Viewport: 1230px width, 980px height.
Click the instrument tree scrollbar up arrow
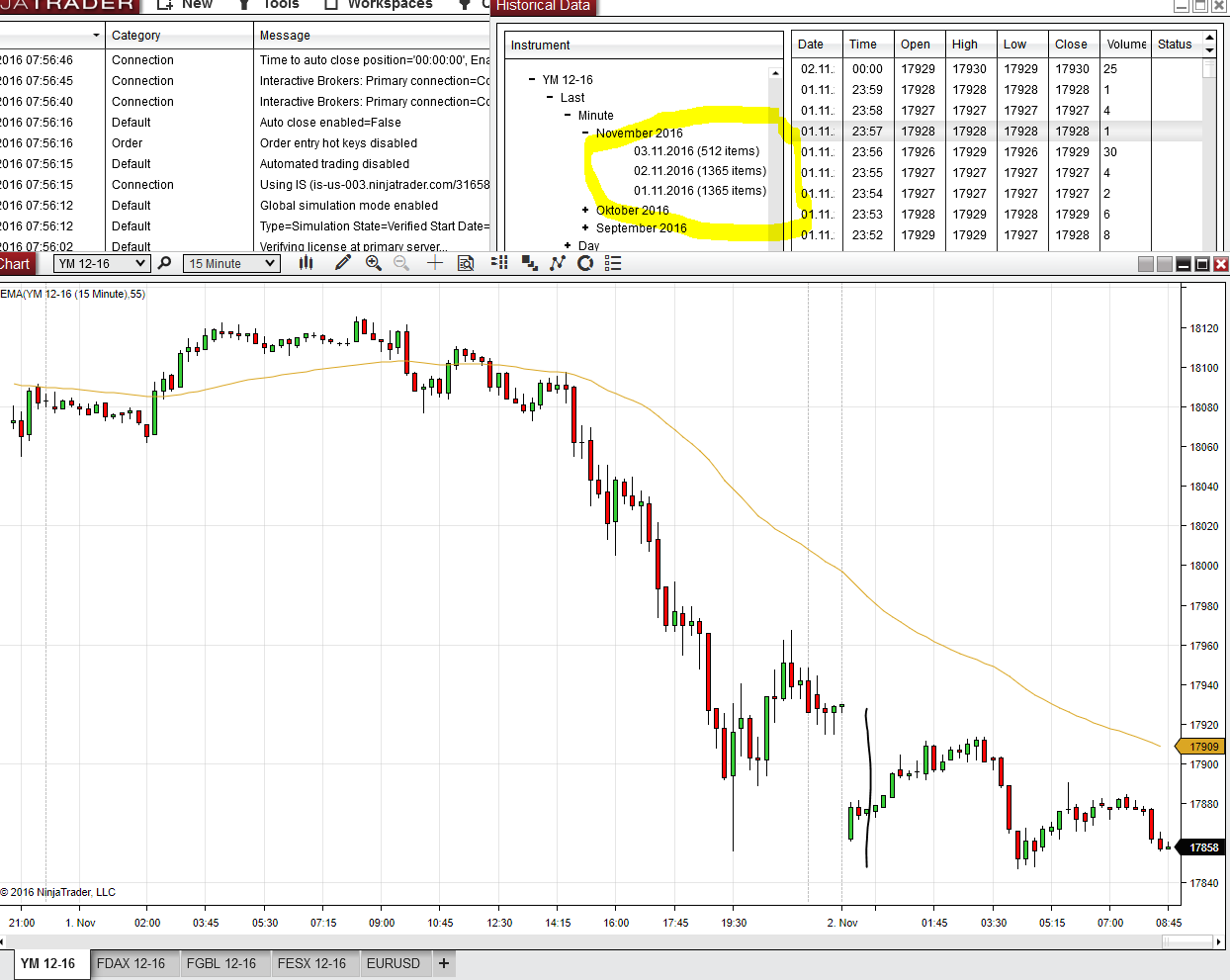pyautogui.click(x=775, y=75)
